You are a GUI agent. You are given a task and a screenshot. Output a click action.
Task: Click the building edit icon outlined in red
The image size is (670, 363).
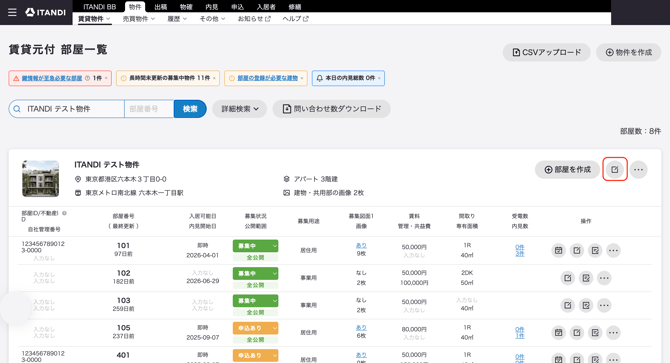tap(615, 170)
